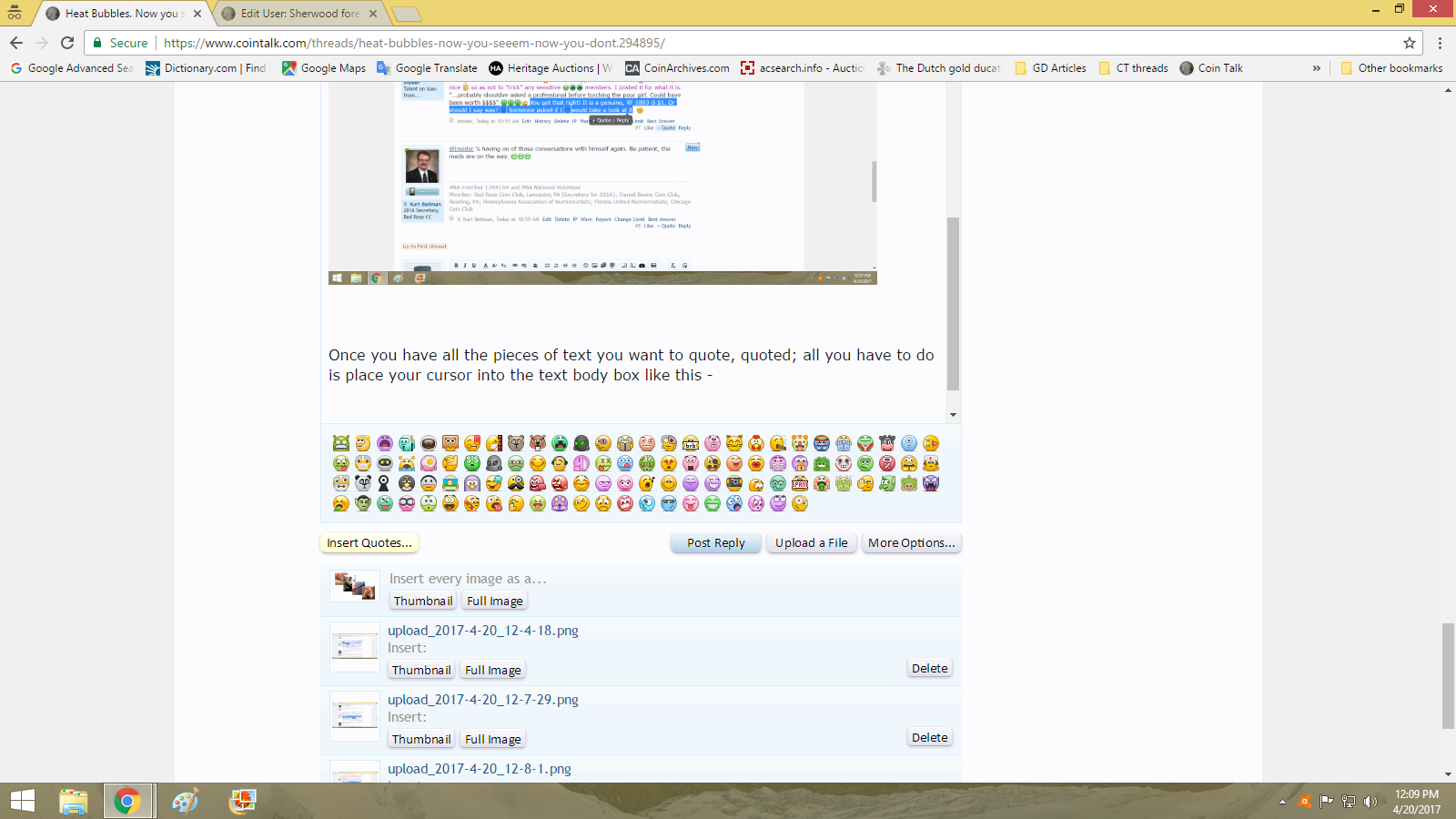1456x819 pixels.
Task: Open File Explorer from taskbar
Action: [74, 801]
